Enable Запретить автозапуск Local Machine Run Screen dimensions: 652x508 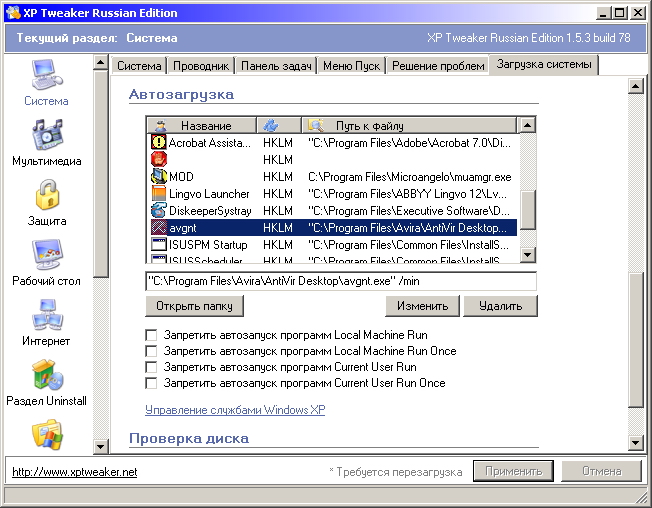pos(151,335)
